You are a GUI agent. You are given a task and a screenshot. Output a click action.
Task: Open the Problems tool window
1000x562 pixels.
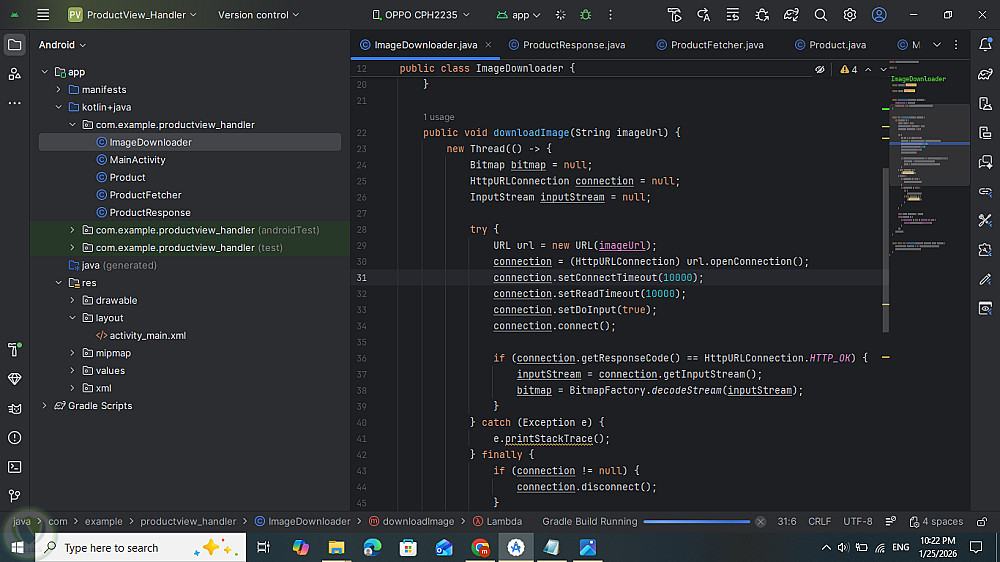[14, 438]
